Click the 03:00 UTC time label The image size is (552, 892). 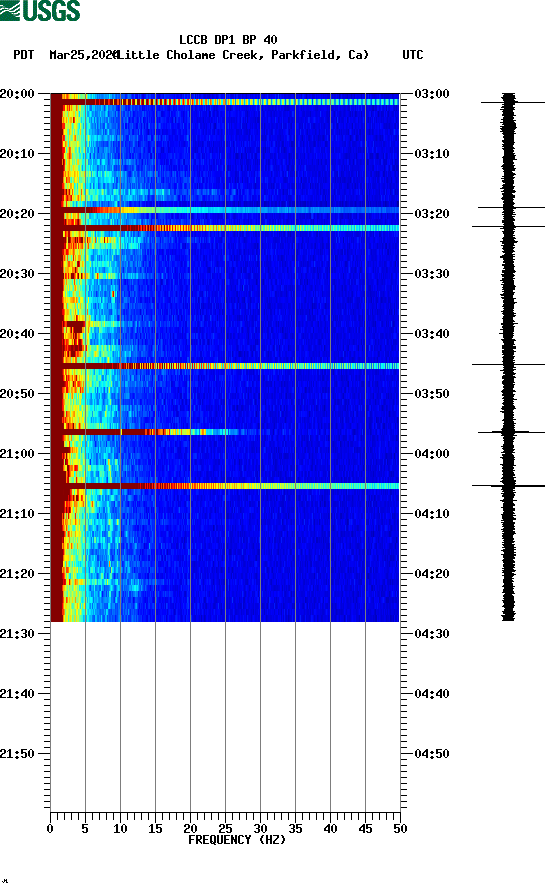pyautogui.click(x=432, y=94)
